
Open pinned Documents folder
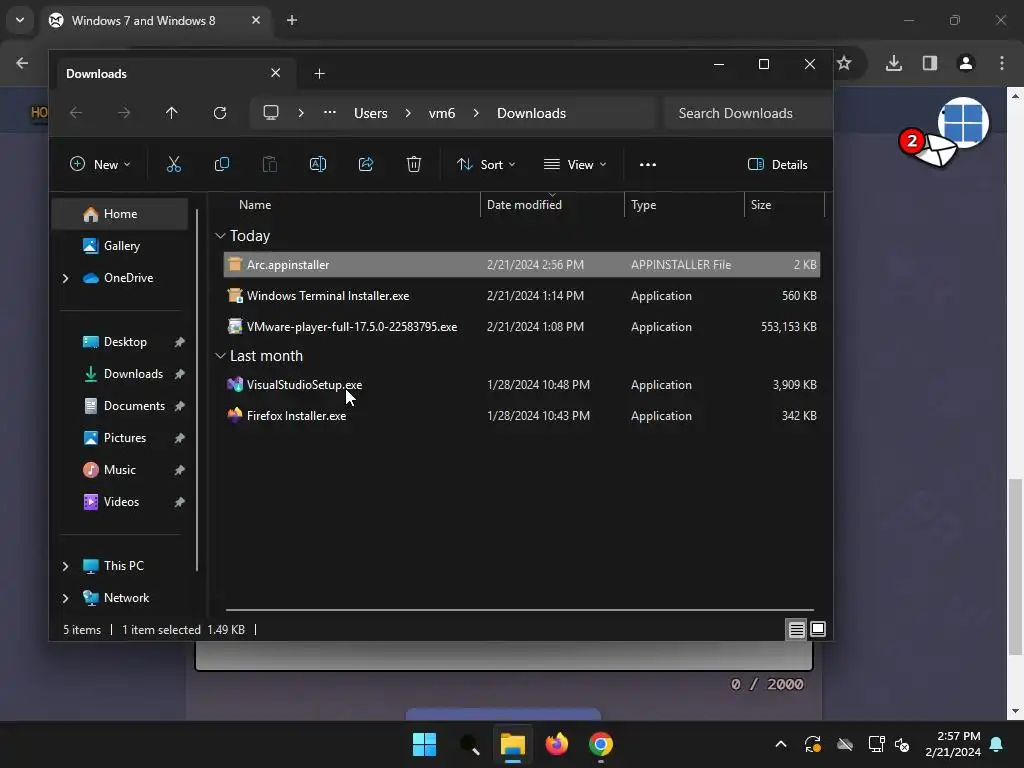pos(120,406)
